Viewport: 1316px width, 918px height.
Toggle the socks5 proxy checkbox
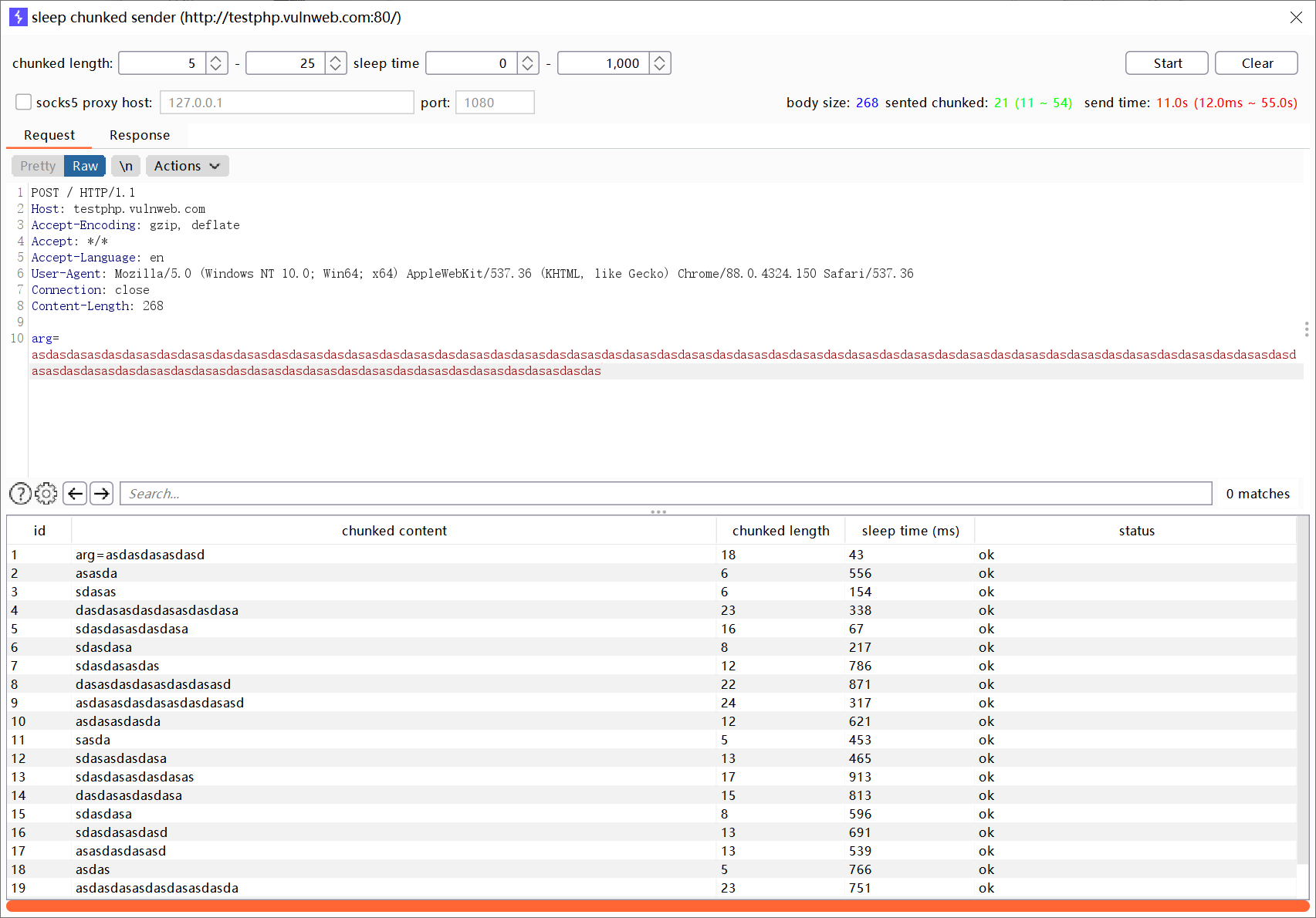point(24,102)
